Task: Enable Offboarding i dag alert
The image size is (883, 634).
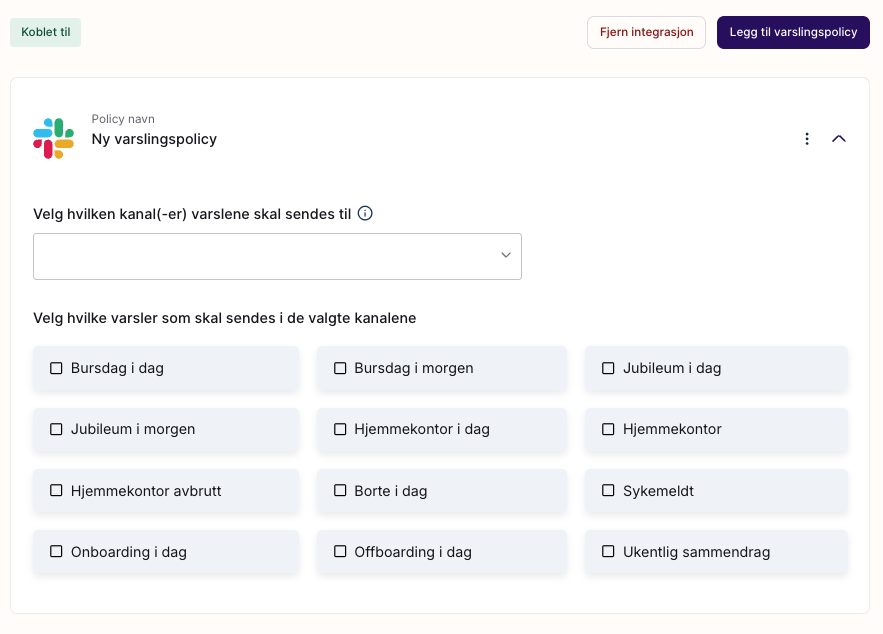Action: (x=340, y=552)
